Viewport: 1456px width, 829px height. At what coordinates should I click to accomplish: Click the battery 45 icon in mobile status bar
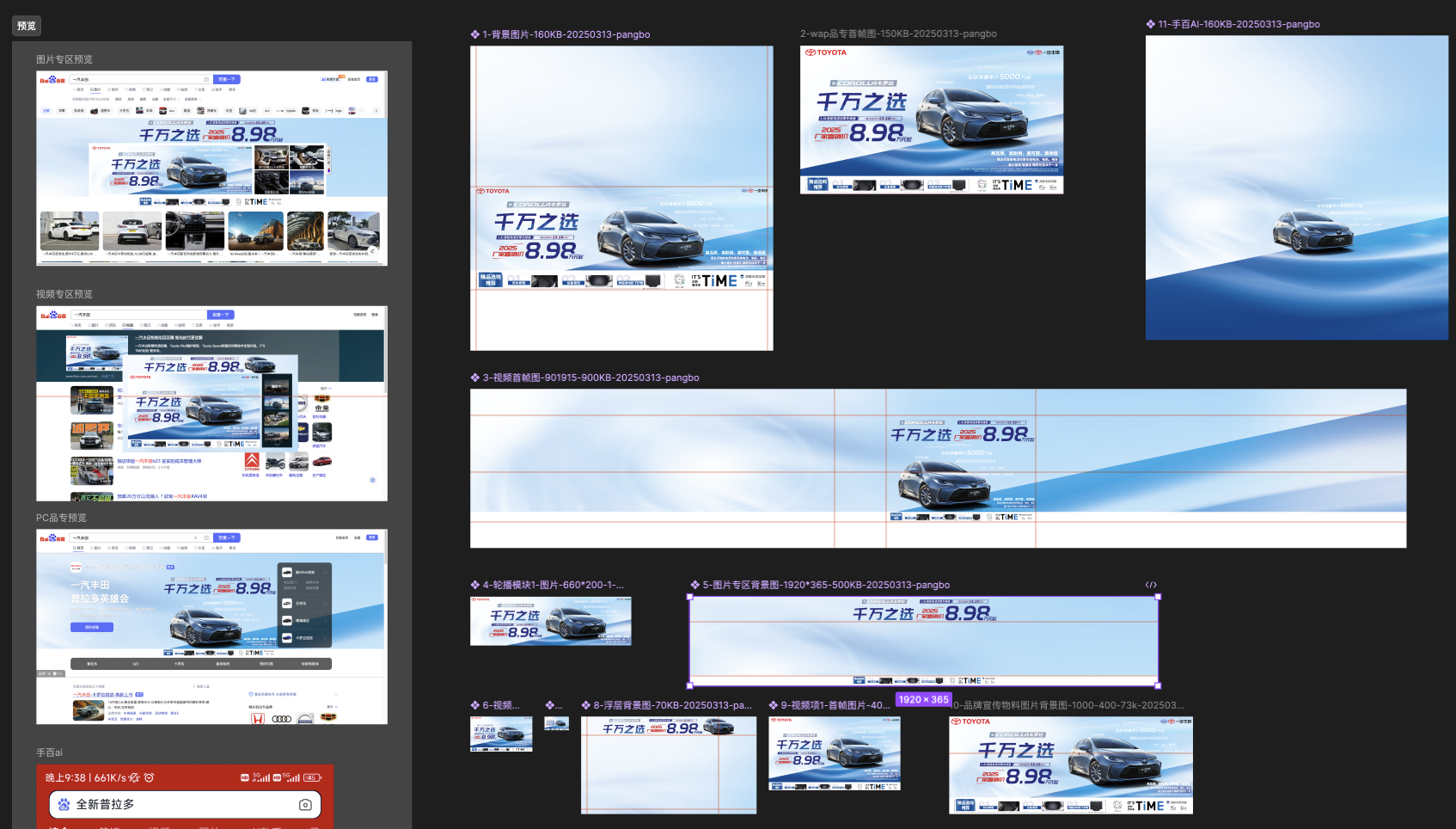313,777
